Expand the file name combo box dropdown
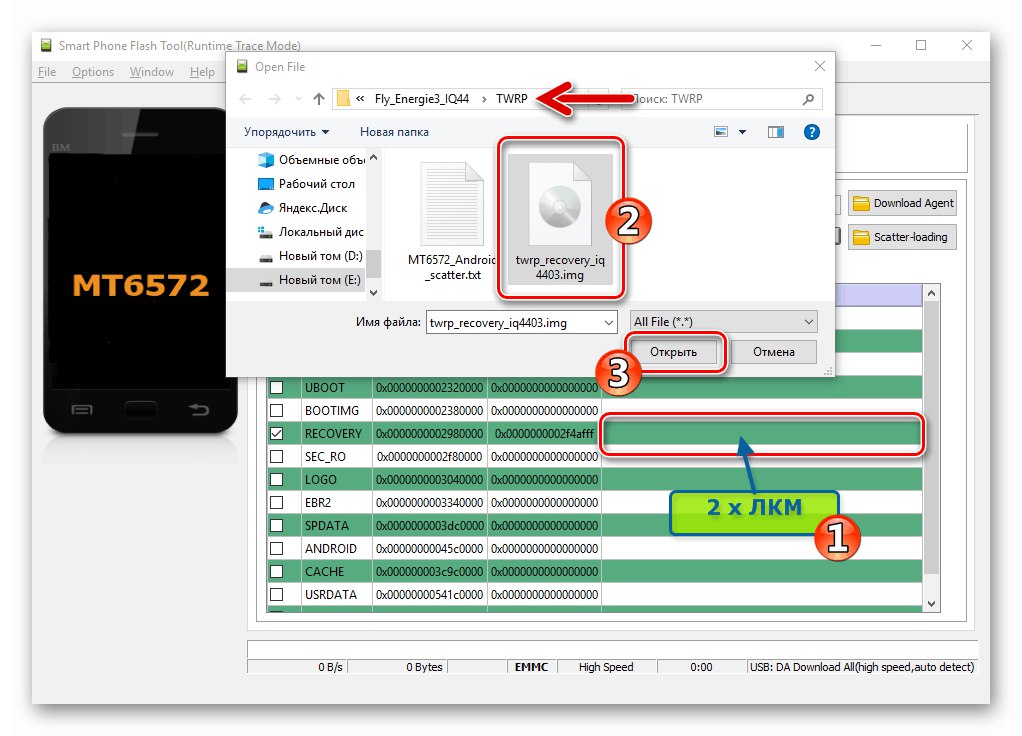 point(608,323)
